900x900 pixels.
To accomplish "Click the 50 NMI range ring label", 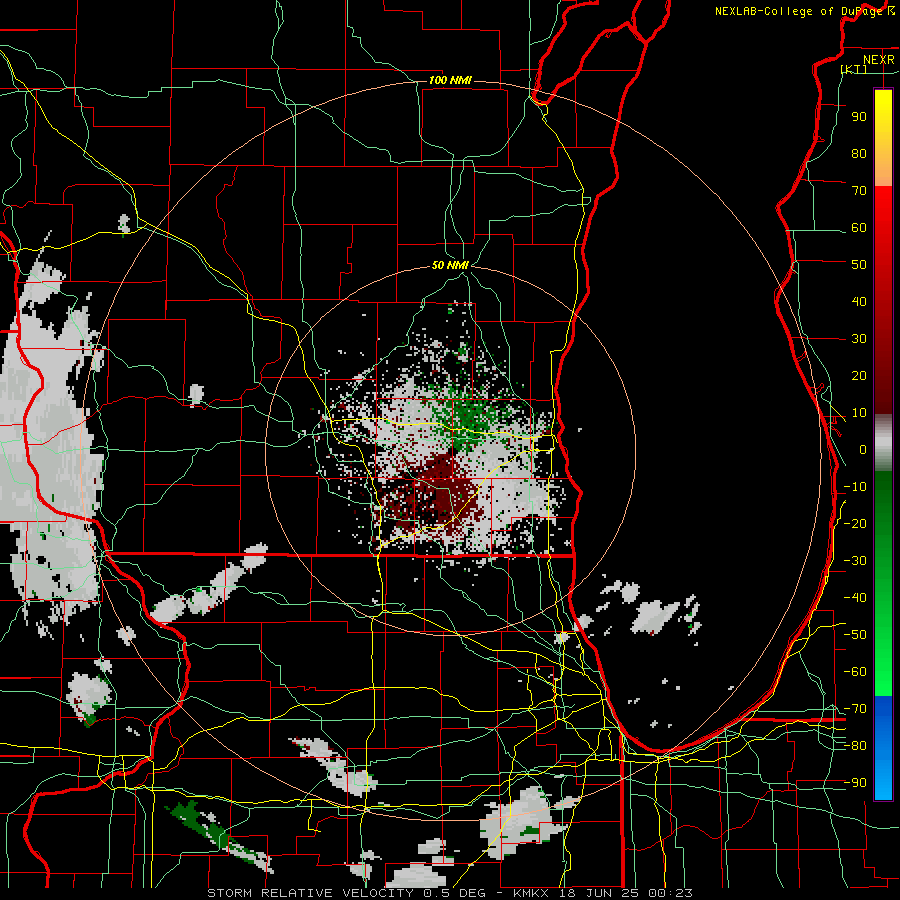I will (450, 265).
